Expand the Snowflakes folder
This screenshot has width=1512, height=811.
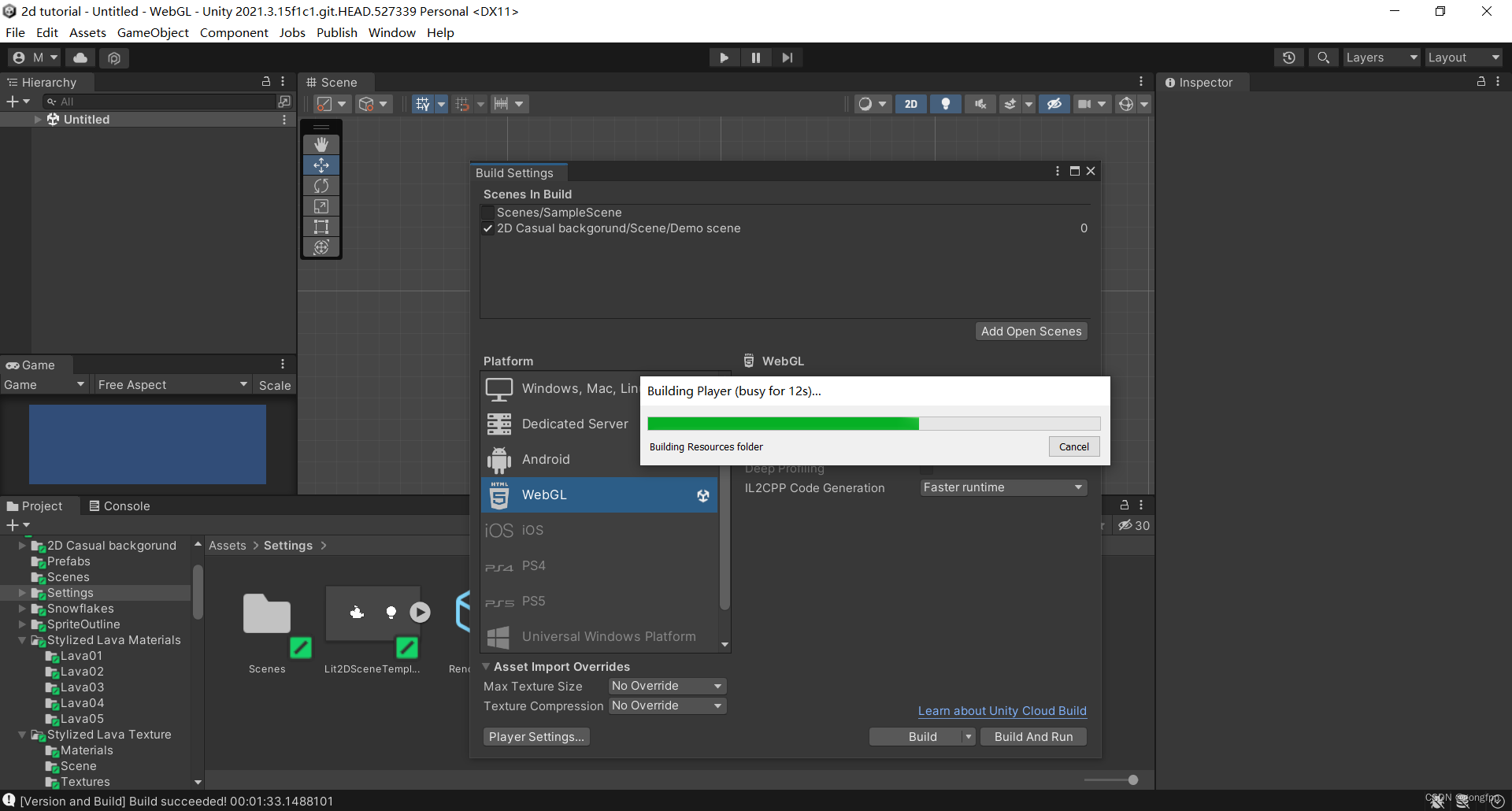click(22, 609)
